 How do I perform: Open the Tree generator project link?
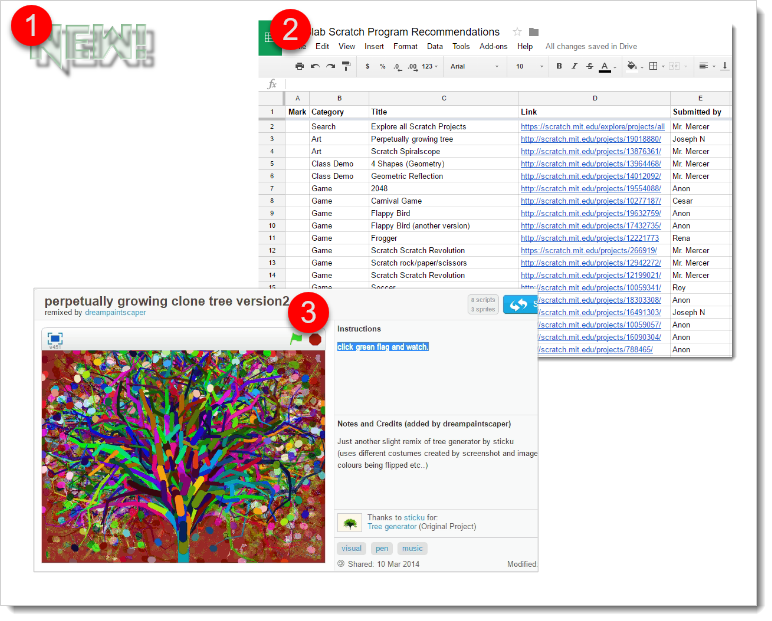pos(392,526)
